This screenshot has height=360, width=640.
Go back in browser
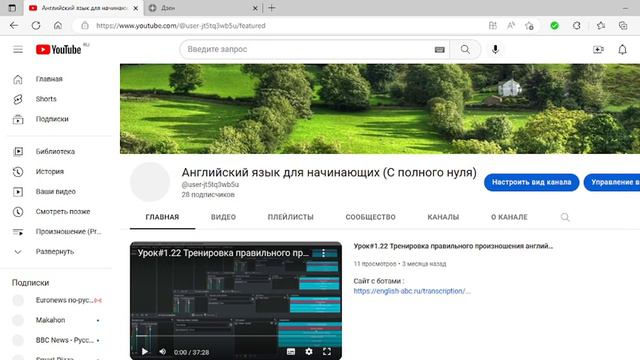(14, 25)
